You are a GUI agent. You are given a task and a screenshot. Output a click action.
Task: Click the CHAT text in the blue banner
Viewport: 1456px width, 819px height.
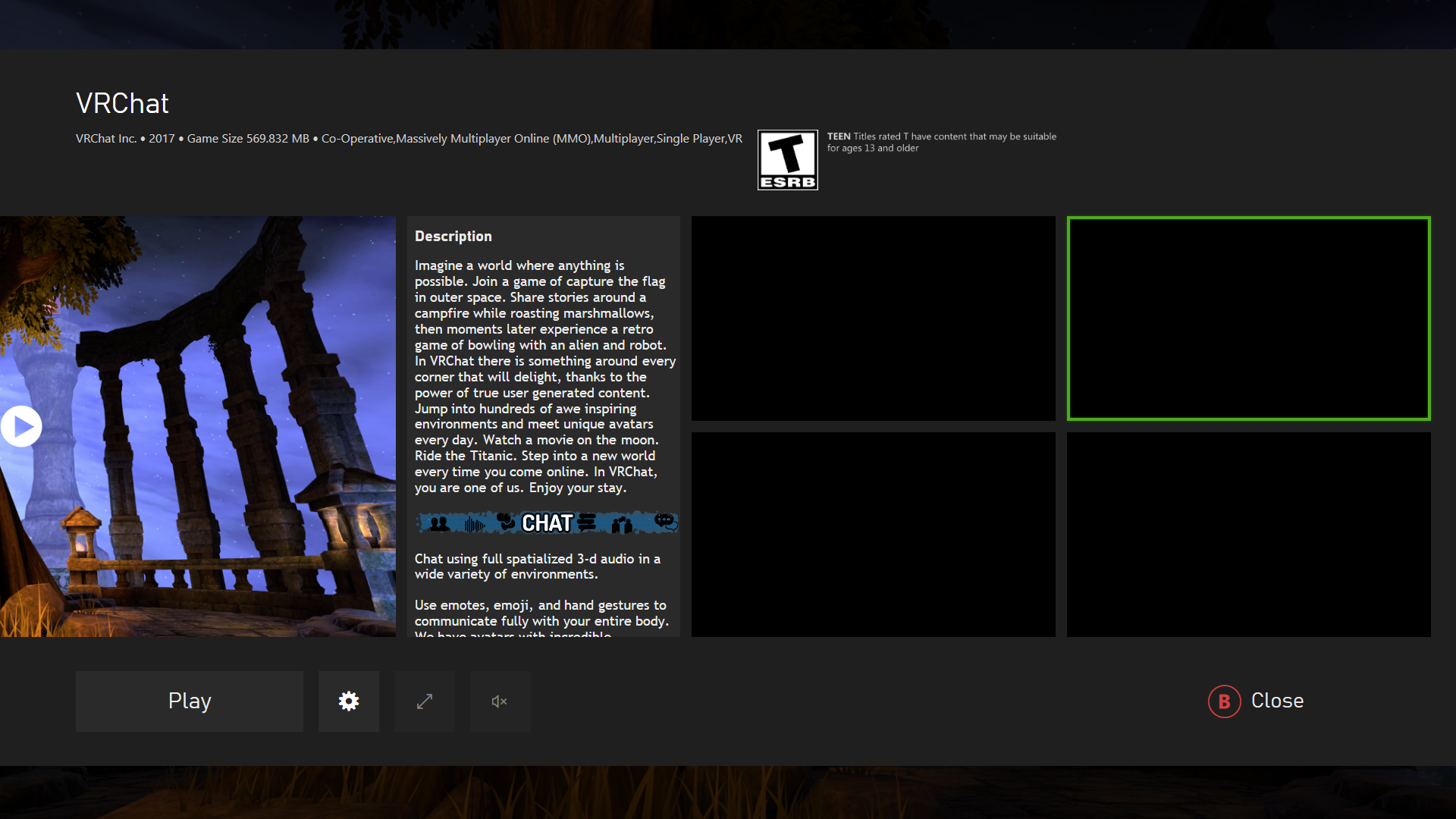(x=547, y=523)
